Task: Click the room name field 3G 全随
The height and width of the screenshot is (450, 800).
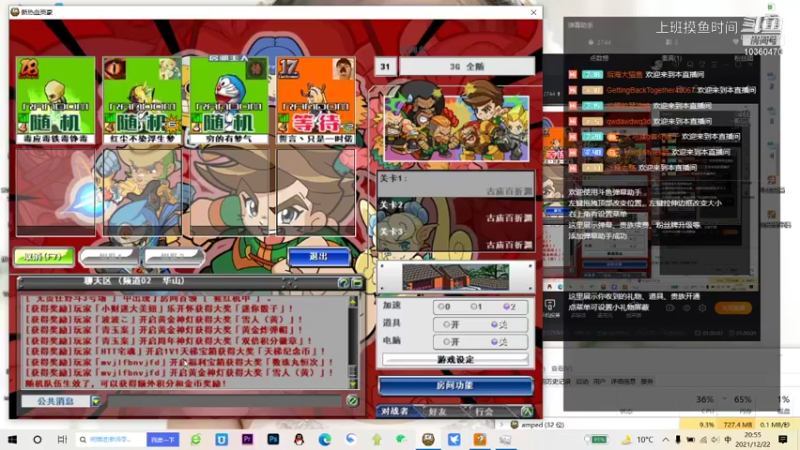Action: [x=467, y=66]
